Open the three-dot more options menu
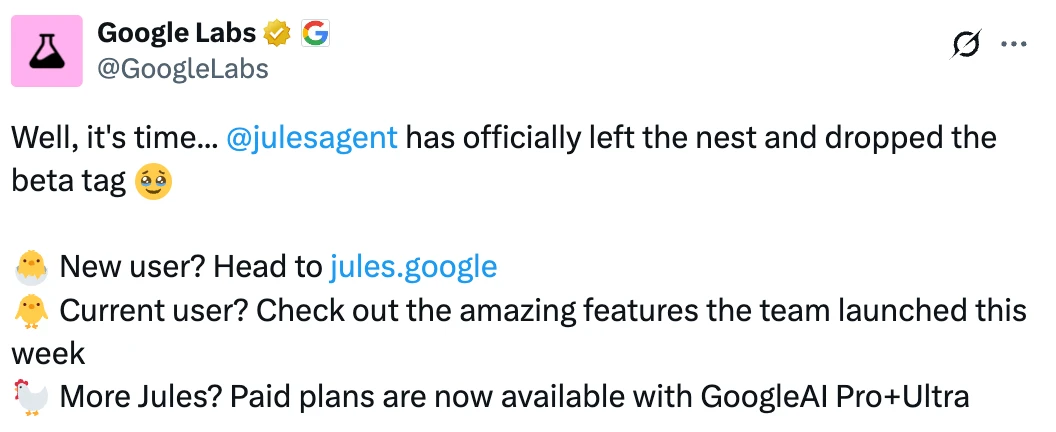The image size is (1056, 432). coord(1014,45)
